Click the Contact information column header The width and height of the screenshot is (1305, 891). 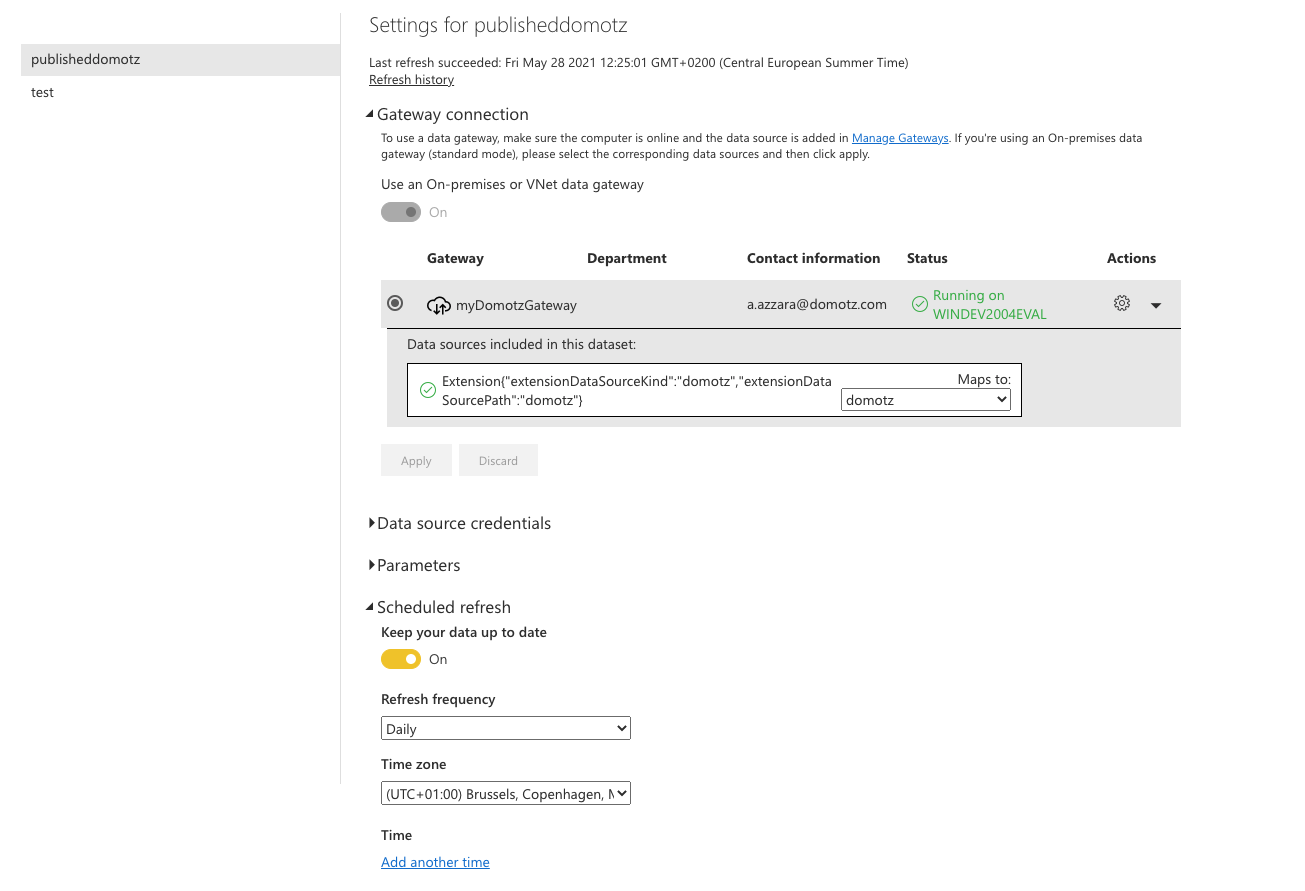[814, 258]
